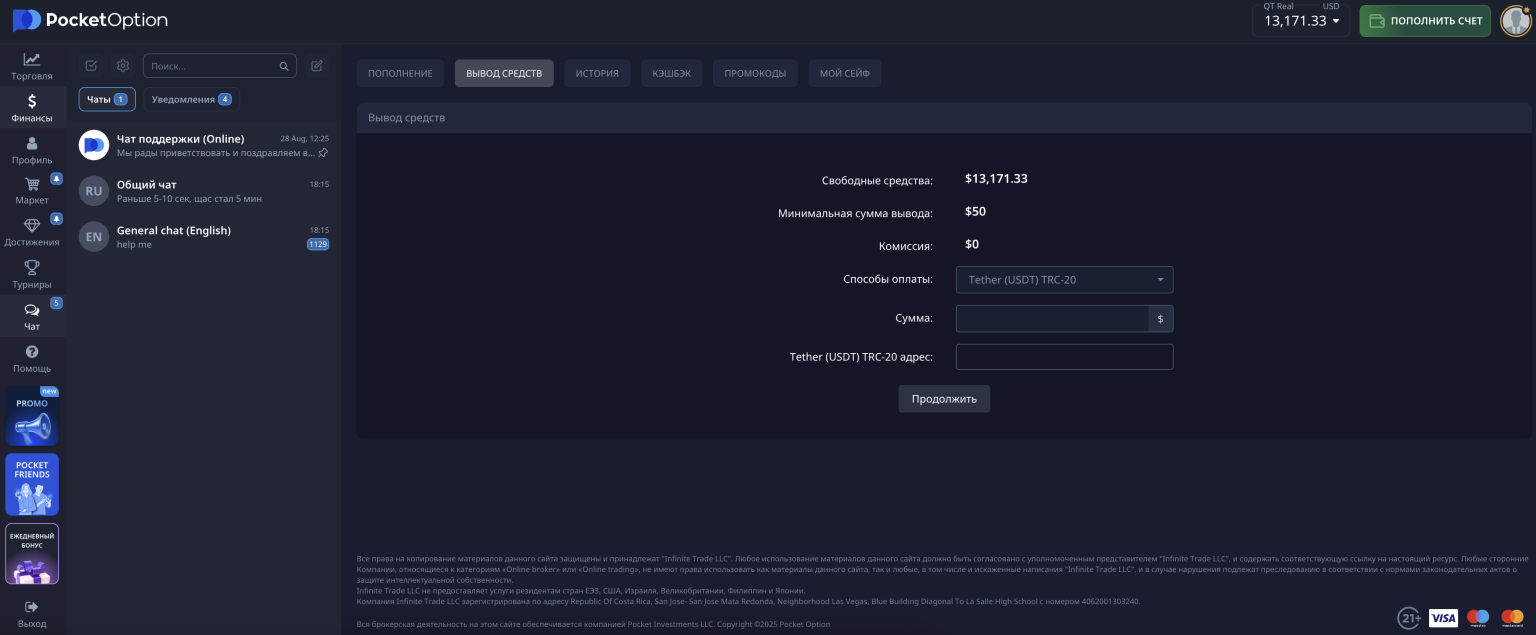The width and height of the screenshot is (1536, 635).
Task: Open the Промокоды tab
Action: [x=755, y=72]
